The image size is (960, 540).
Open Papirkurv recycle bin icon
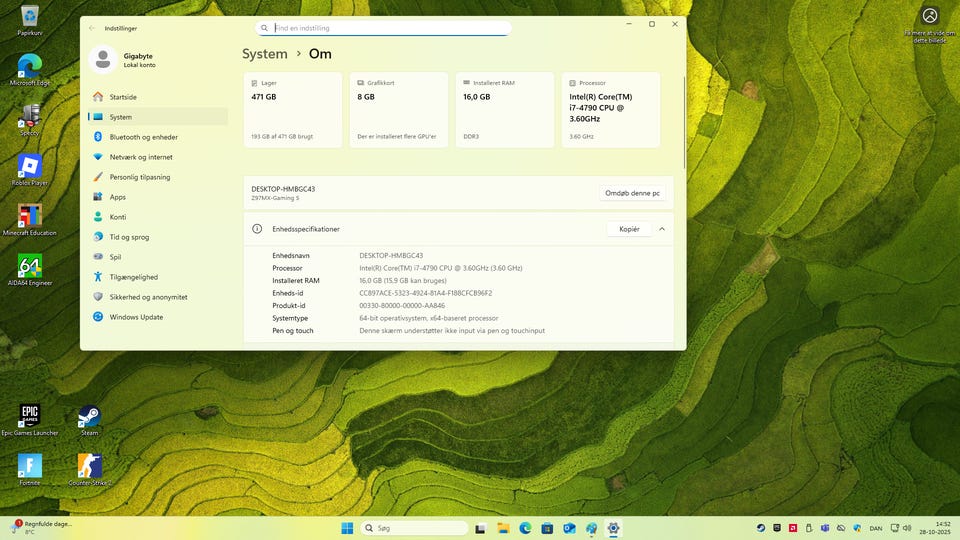tap(30, 16)
